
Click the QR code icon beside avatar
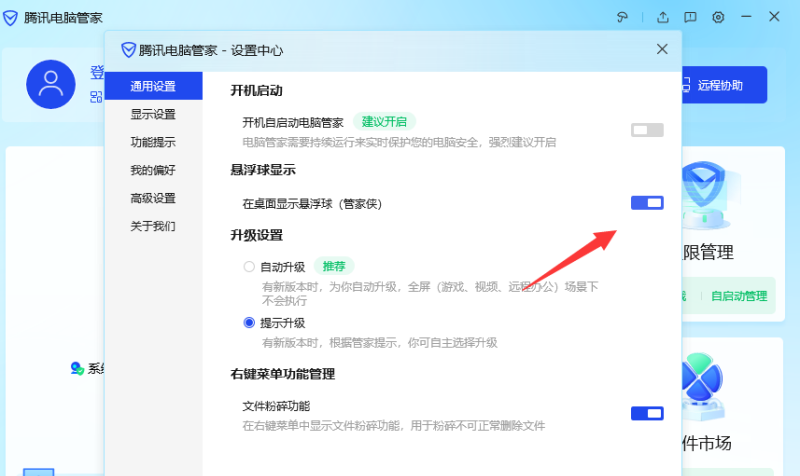pyautogui.click(x=96, y=97)
